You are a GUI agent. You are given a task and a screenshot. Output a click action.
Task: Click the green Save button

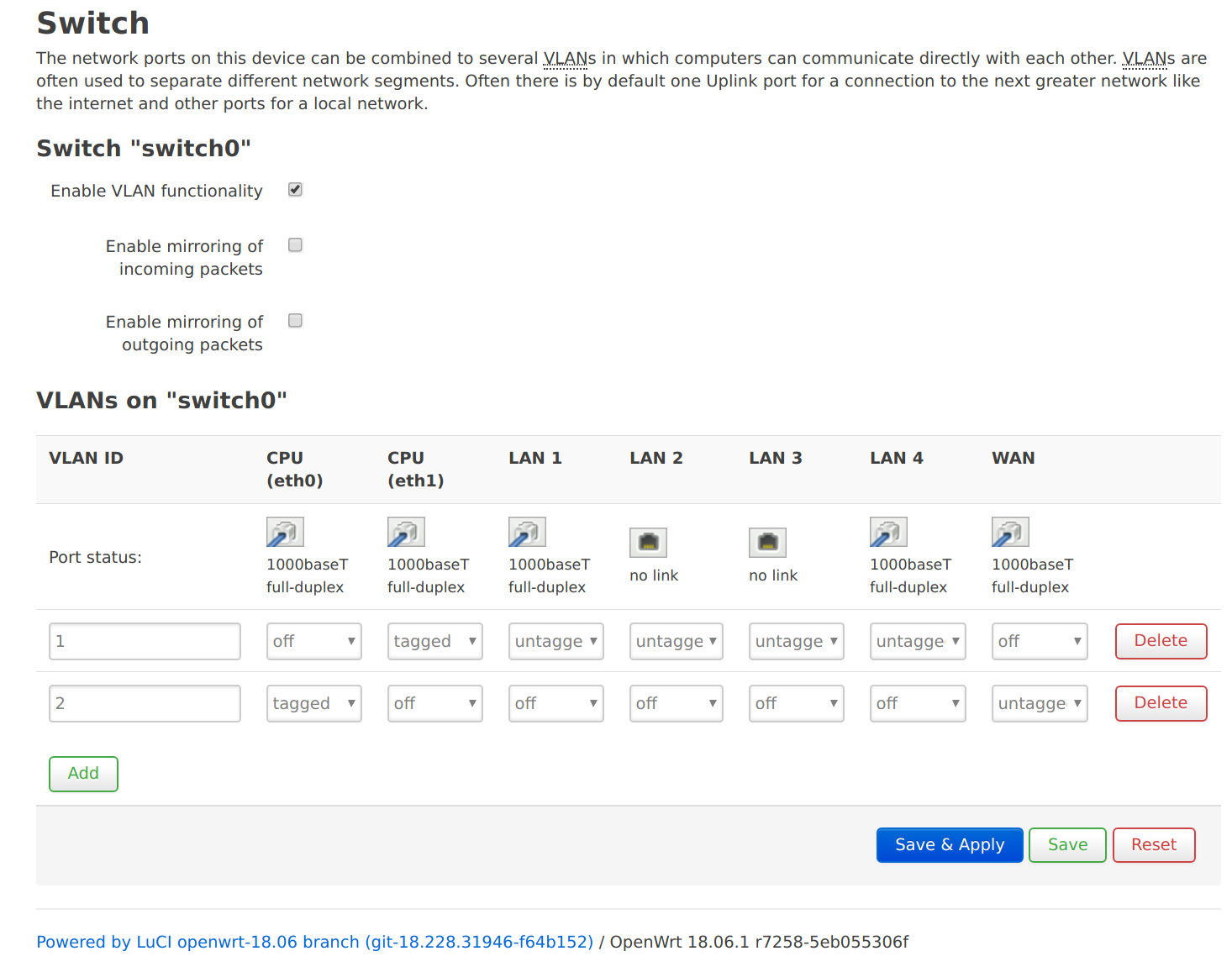click(x=1067, y=845)
